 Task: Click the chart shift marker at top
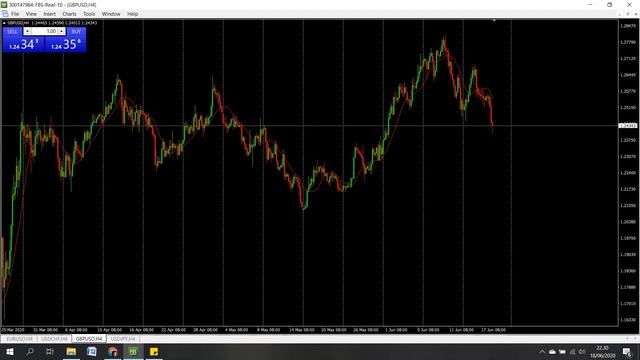[x=494, y=20]
